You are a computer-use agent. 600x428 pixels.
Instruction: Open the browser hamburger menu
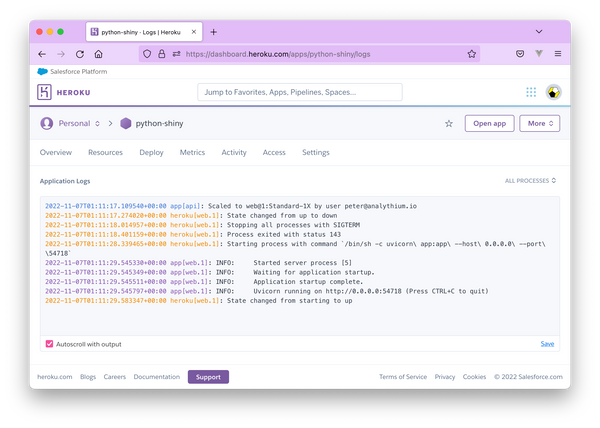coord(558,54)
